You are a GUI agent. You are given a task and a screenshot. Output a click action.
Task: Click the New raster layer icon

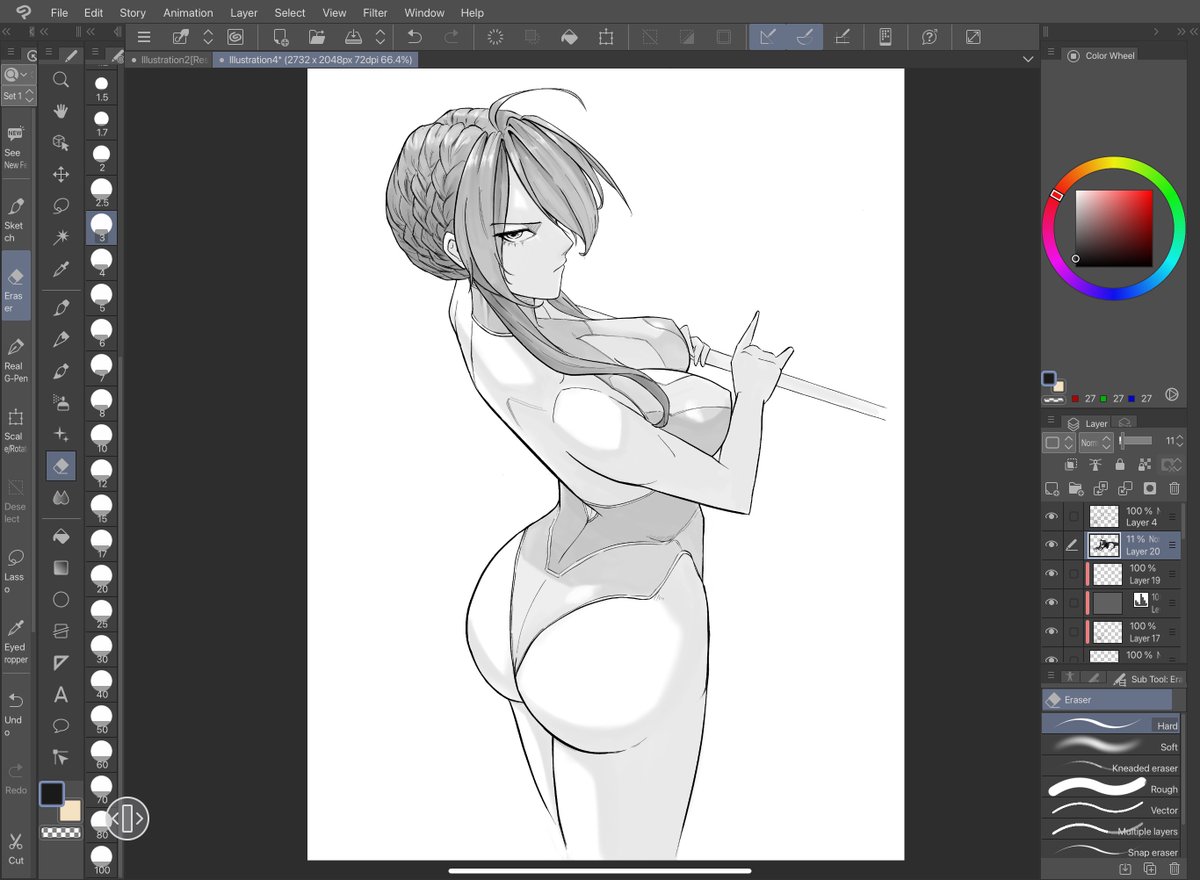coord(1052,489)
